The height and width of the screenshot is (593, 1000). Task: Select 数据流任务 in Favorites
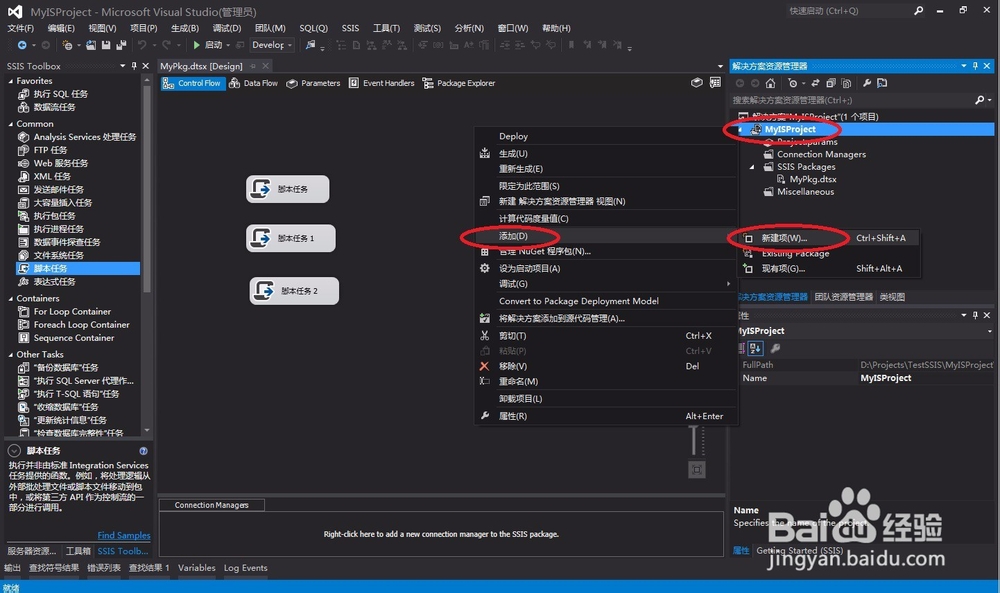pos(54,107)
